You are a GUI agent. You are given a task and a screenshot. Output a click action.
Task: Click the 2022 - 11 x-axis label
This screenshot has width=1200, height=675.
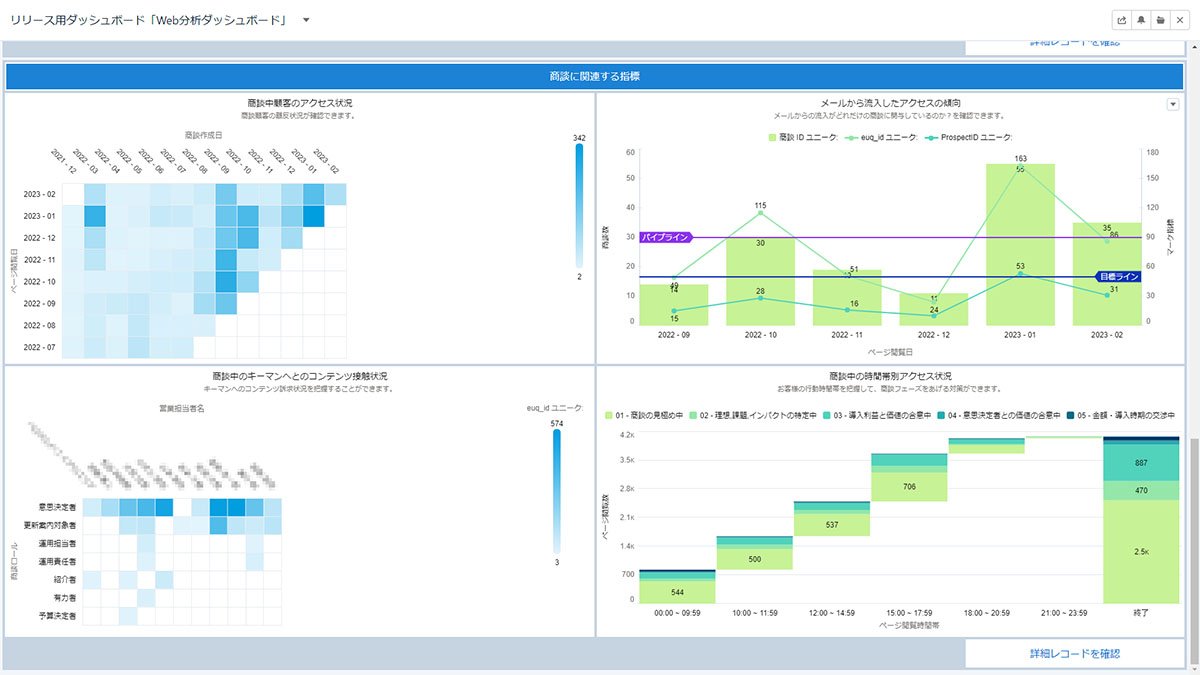click(x=847, y=336)
